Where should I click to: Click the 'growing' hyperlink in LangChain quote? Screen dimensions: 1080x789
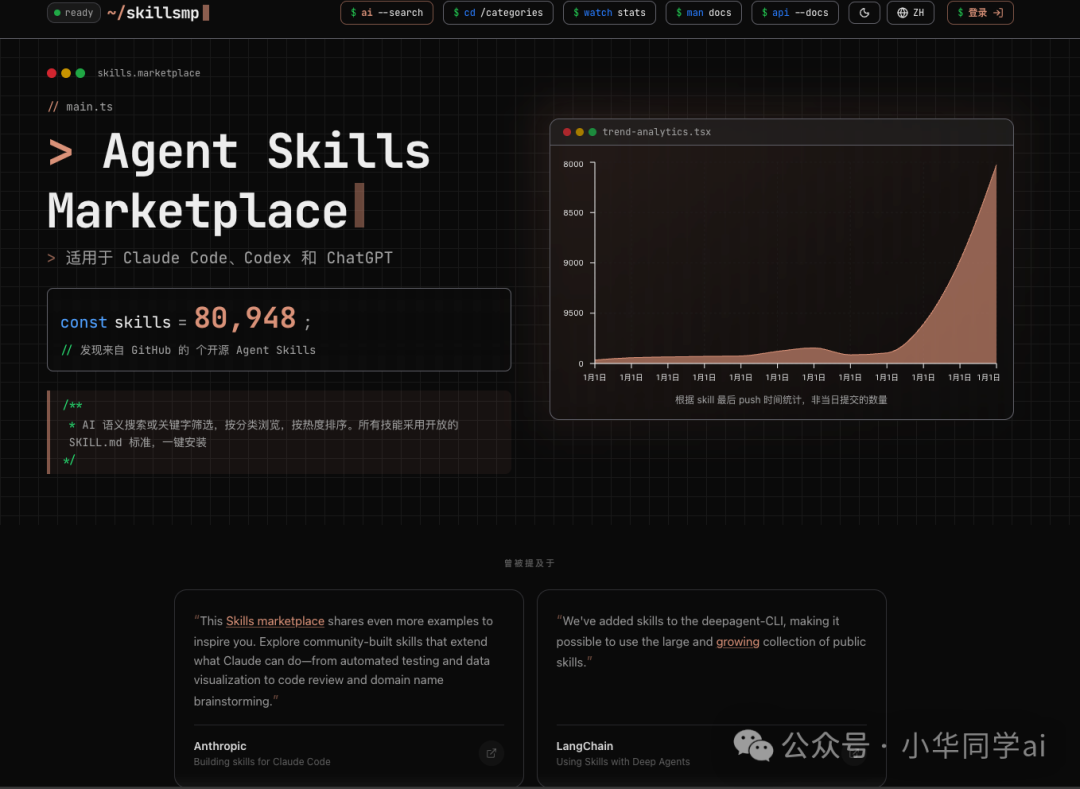point(738,641)
